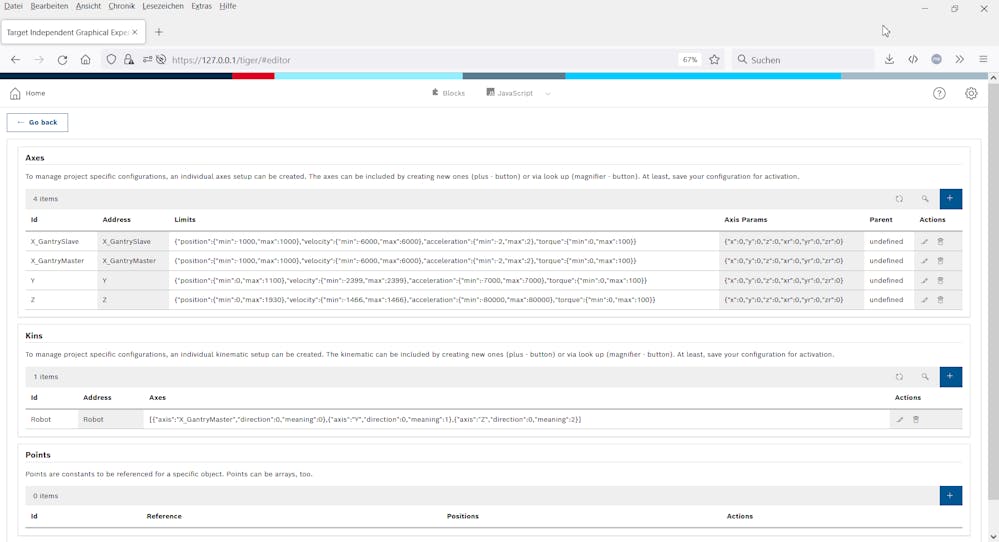The height and width of the screenshot is (542, 999).
Task: Edit the X_GantrySlave axis row
Action: pyautogui.click(x=925, y=242)
